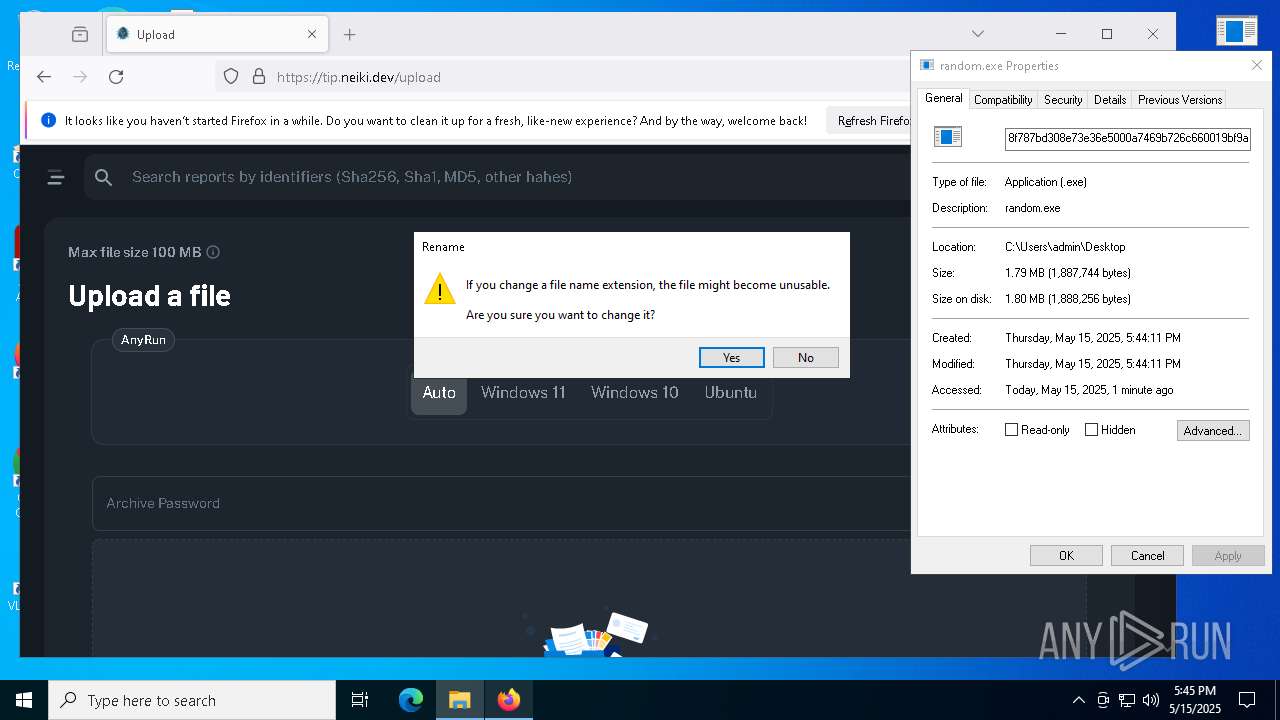This screenshot has height=720, width=1280.
Task: Open the Windows Start menu
Action: [x=24, y=700]
